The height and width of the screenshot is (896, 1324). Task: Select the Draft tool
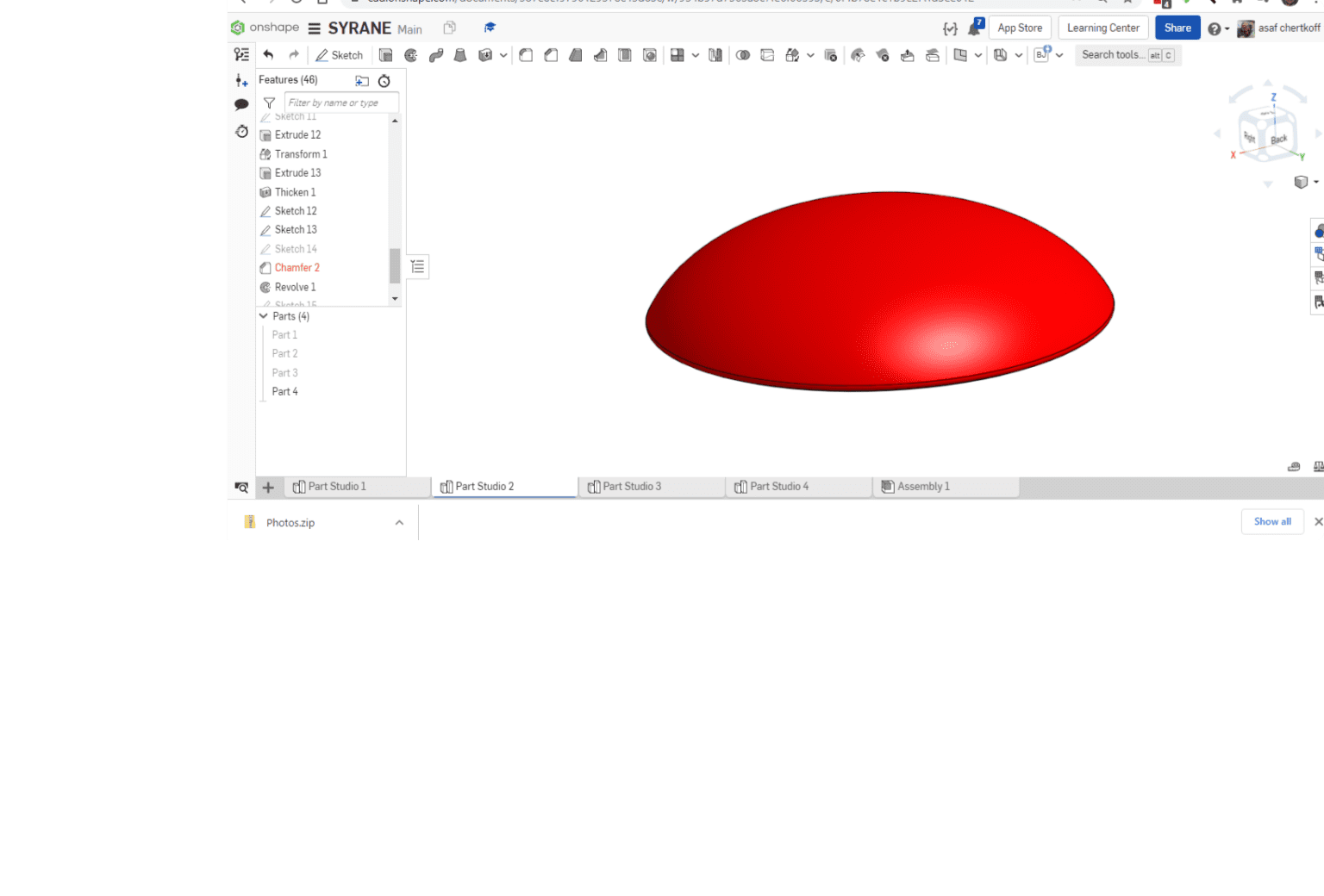pos(575,55)
